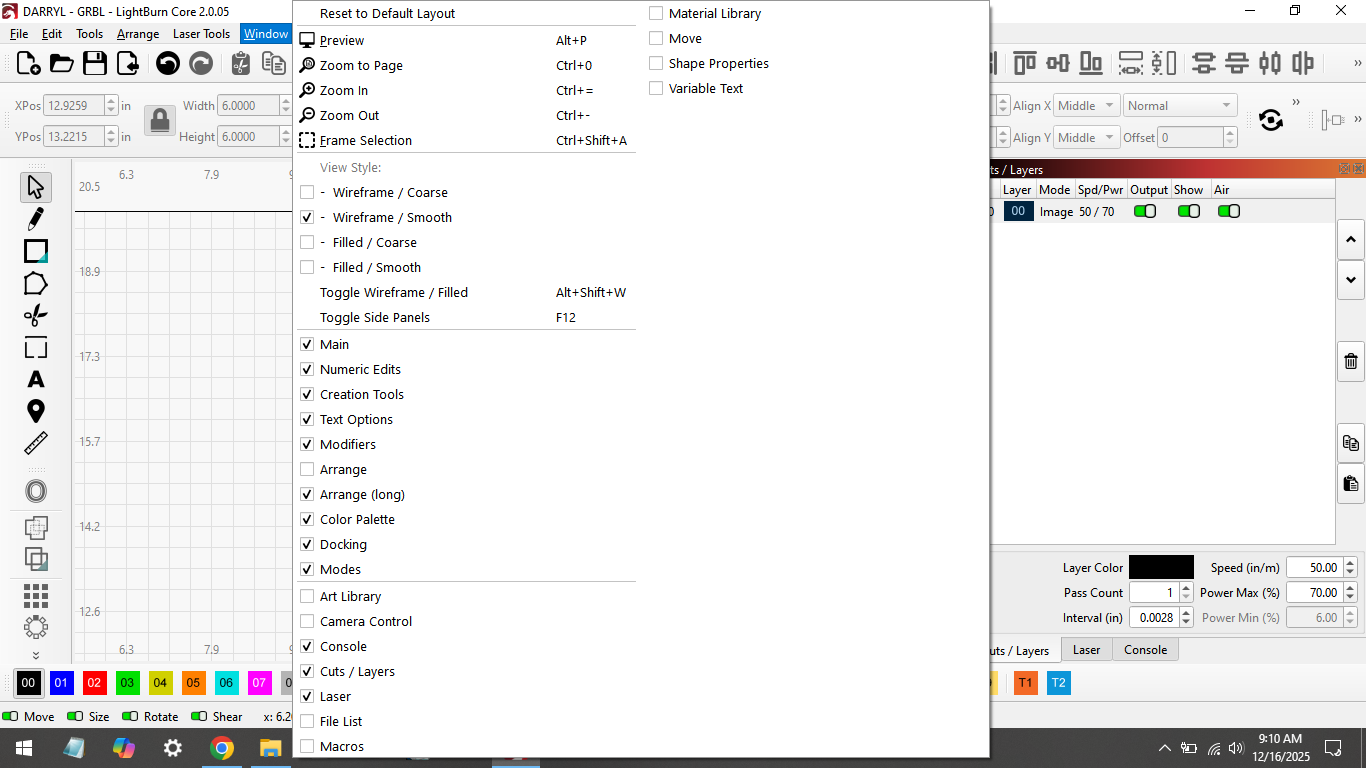
Task: Toggle the layer Output switch
Action: [x=1144, y=212]
